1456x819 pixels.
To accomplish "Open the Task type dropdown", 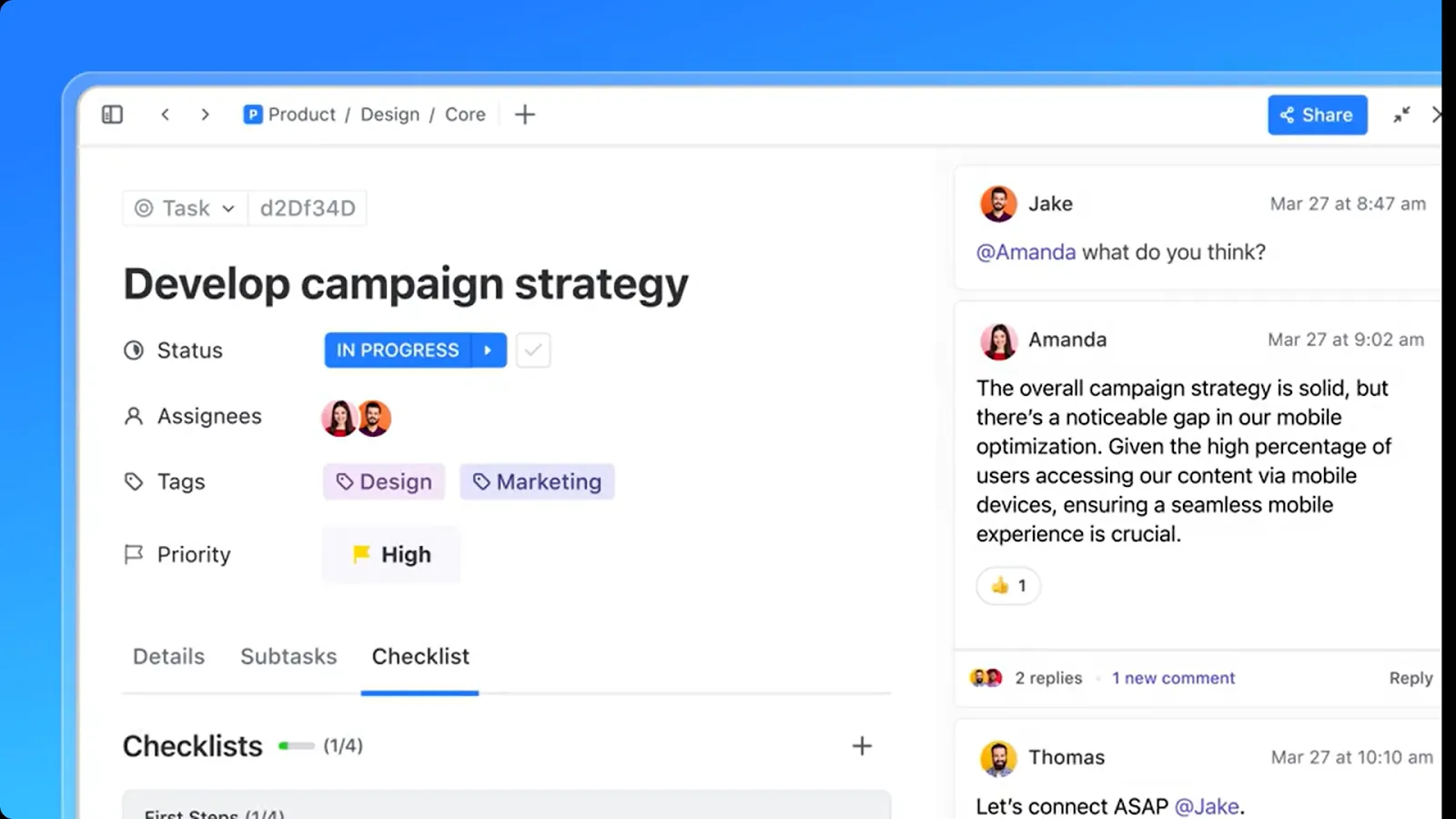I will [x=185, y=208].
